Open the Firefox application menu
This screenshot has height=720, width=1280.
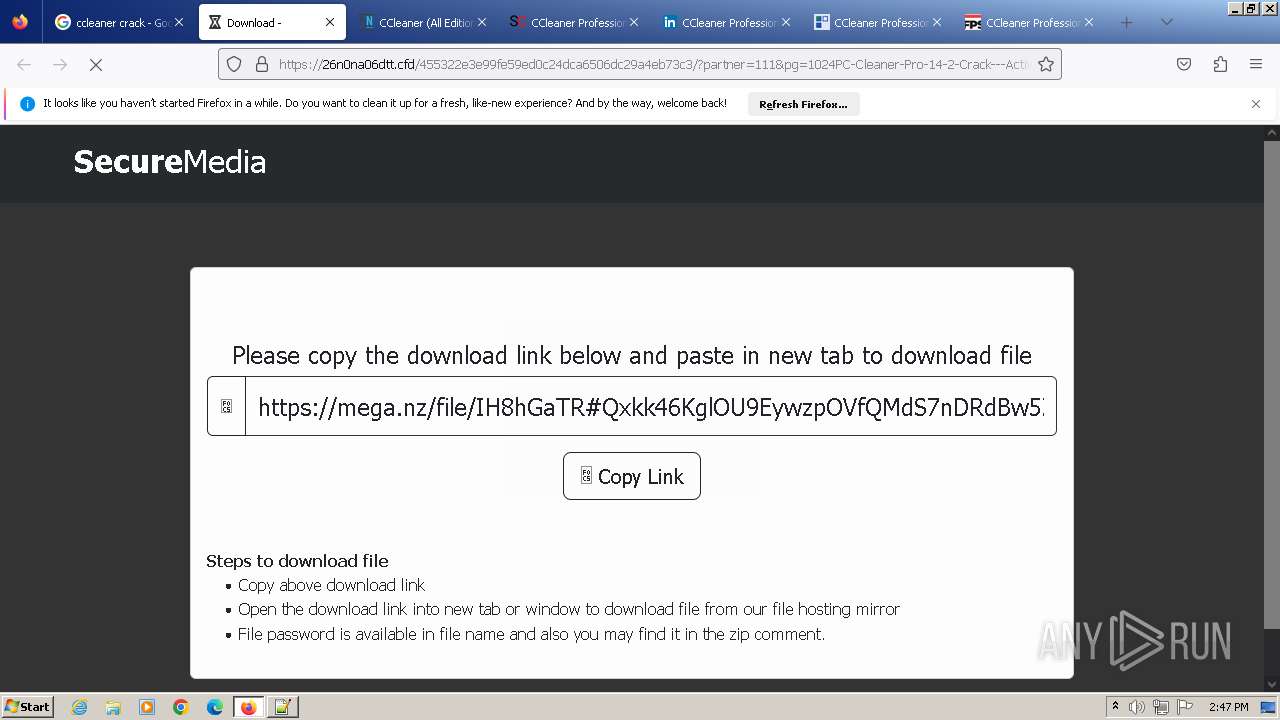(x=1256, y=64)
